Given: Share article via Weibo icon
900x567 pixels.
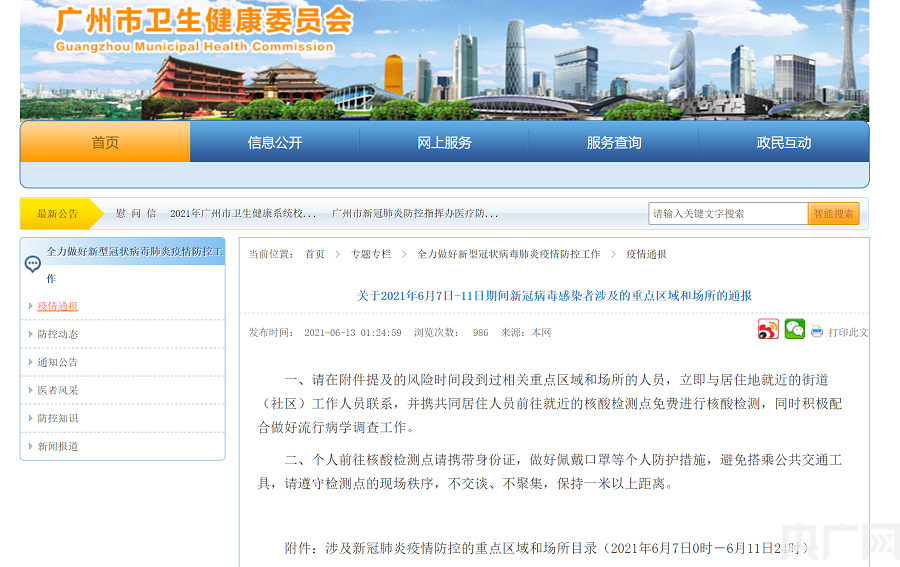Looking at the screenshot, I should [x=768, y=330].
